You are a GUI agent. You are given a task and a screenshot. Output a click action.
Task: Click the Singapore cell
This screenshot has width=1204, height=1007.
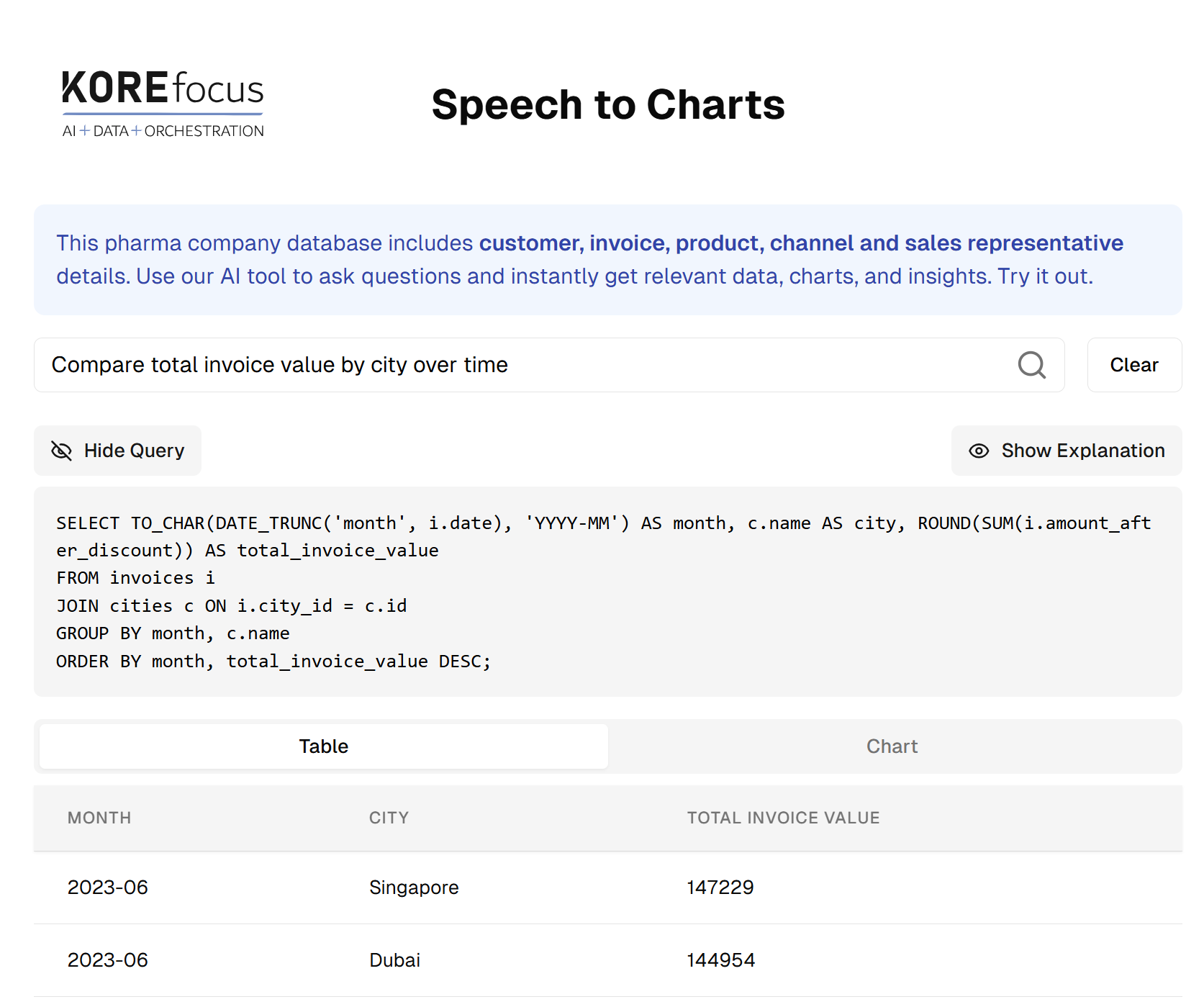[414, 888]
